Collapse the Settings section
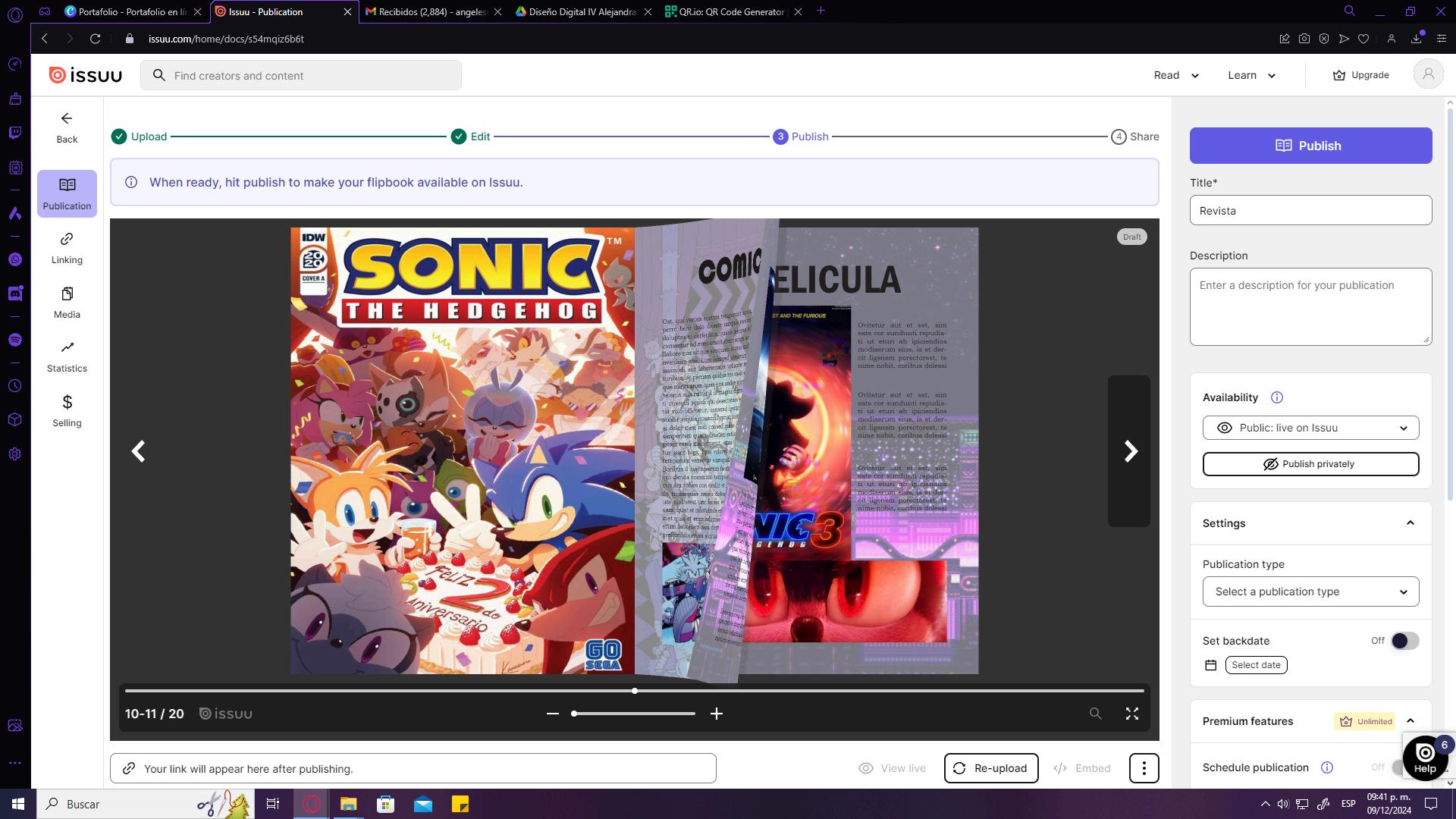 [x=1410, y=523]
